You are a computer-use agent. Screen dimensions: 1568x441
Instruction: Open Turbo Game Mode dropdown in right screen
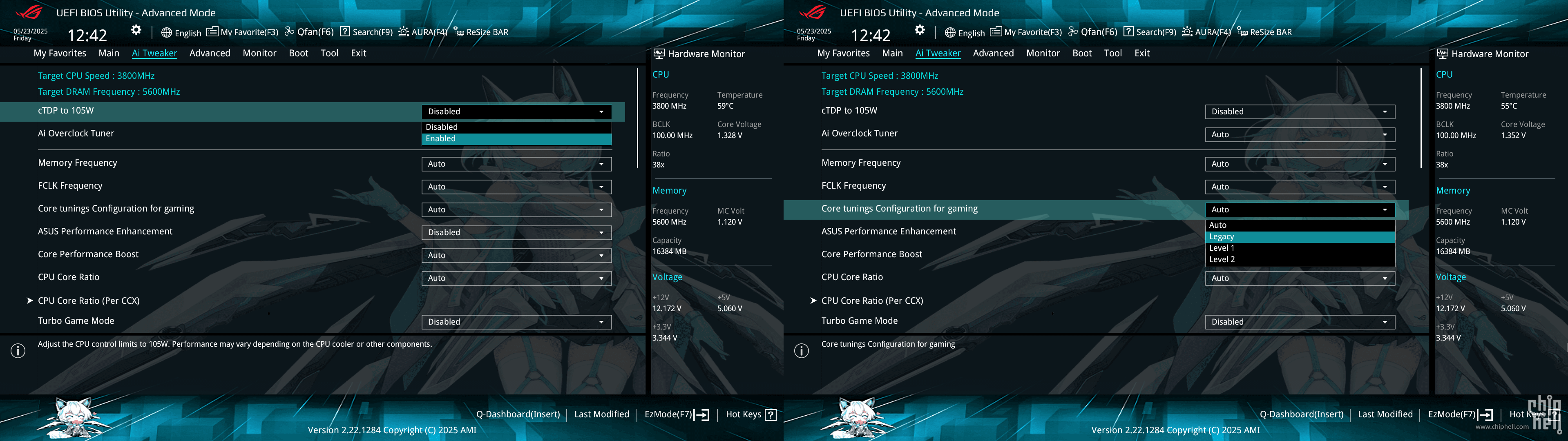coord(1300,322)
